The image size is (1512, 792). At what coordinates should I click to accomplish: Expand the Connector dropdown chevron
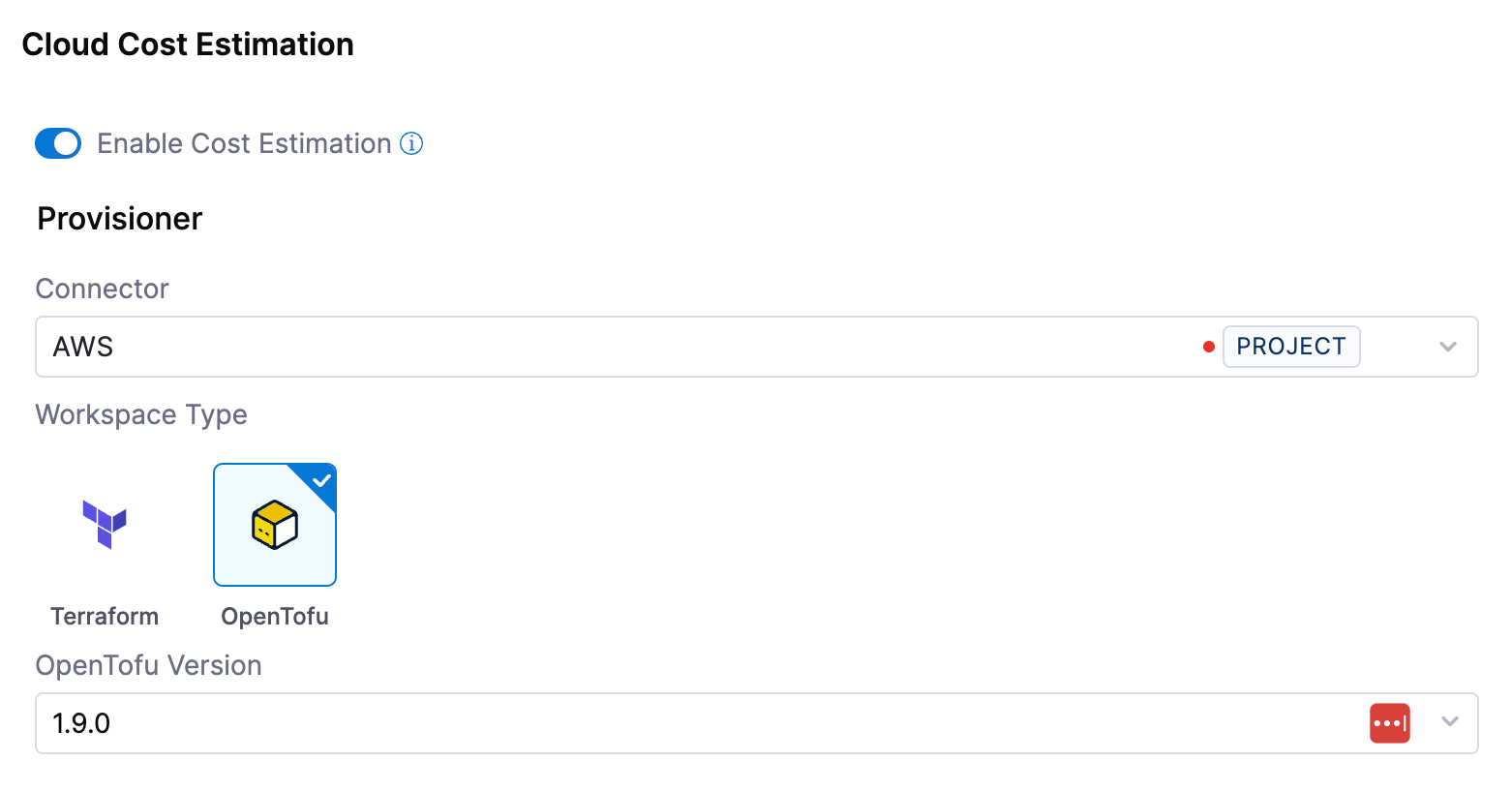coord(1448,347)
